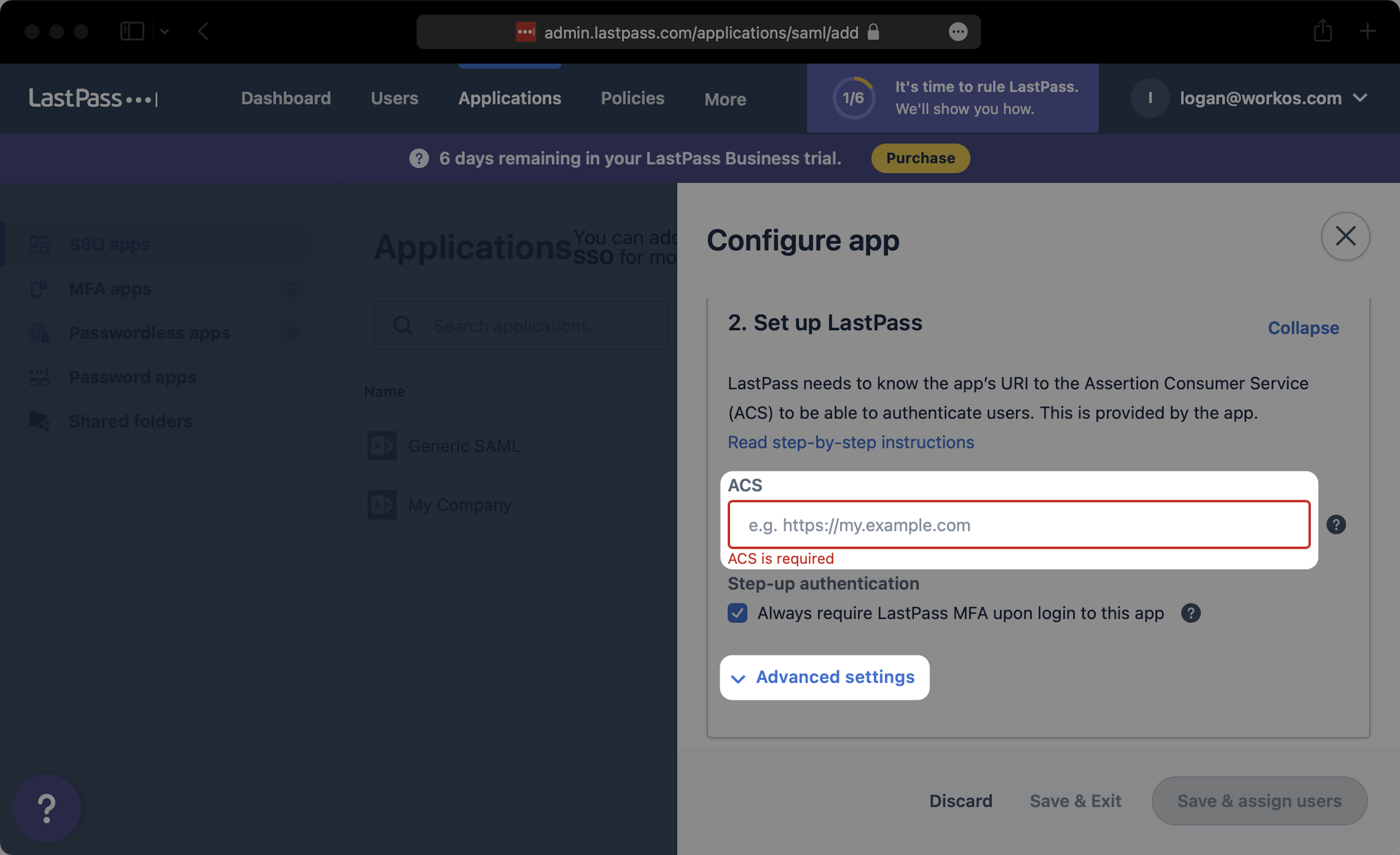The width and height of the screenshot is (1400, 855).
Task: Close the Configure app panel
Action: (1345, 236)
